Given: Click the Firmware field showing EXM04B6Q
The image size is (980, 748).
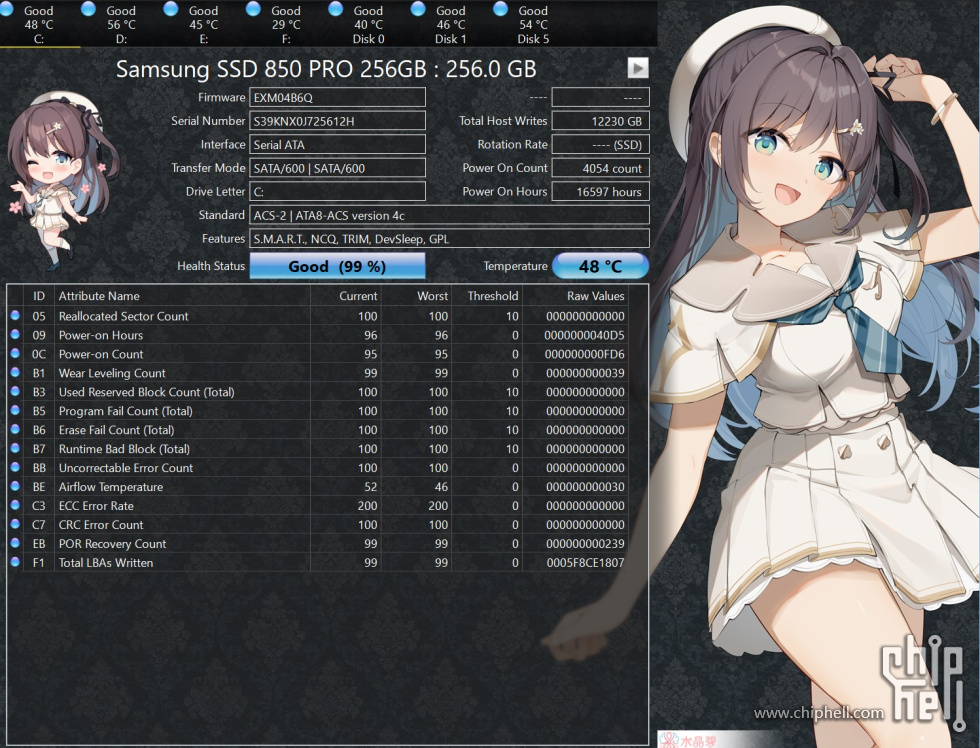Looking at the screenshot, I should click(338, 97).
